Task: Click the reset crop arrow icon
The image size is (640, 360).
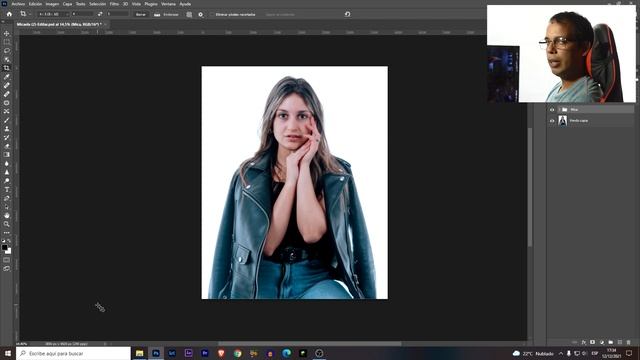Action: pos(347,14)
